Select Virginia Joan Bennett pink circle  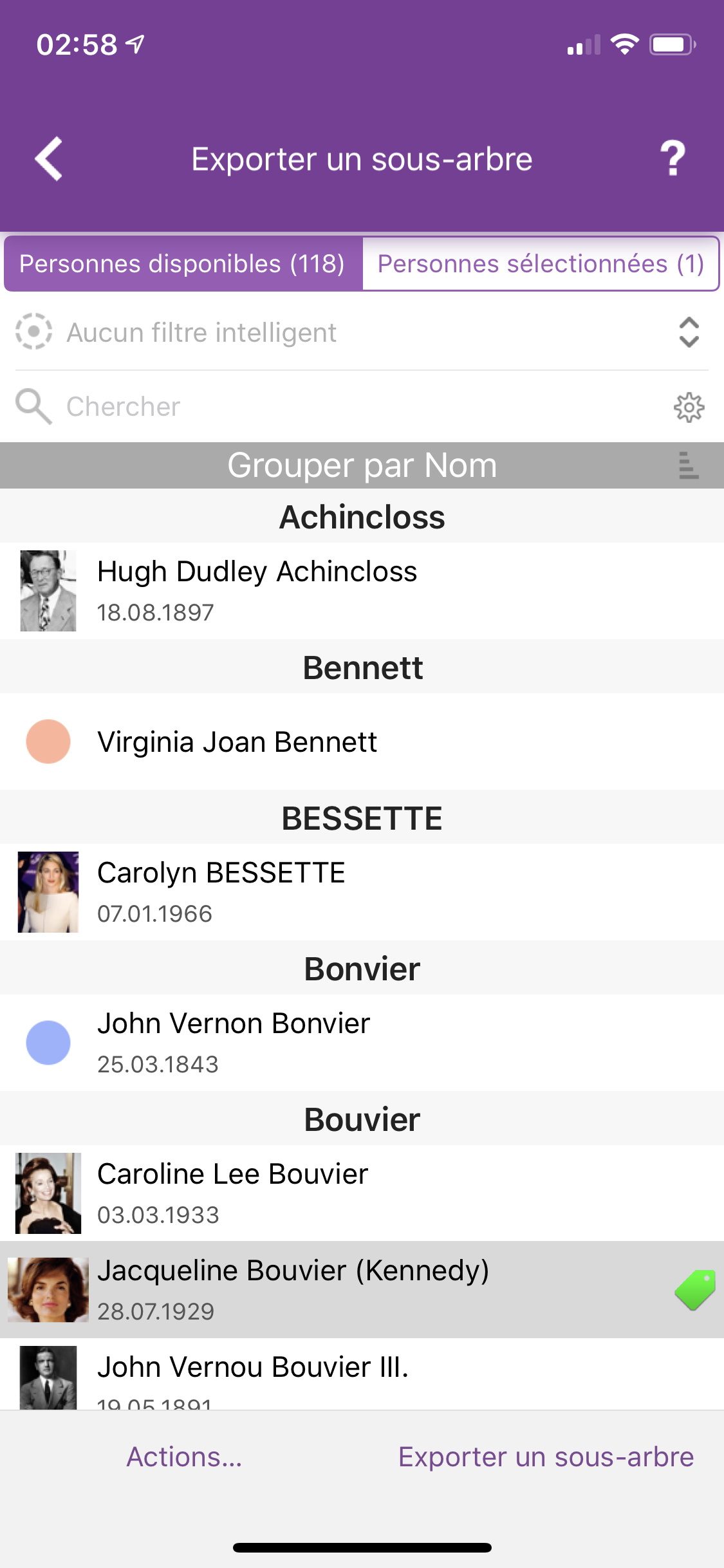pyautogui.click(x=48, y=742)
